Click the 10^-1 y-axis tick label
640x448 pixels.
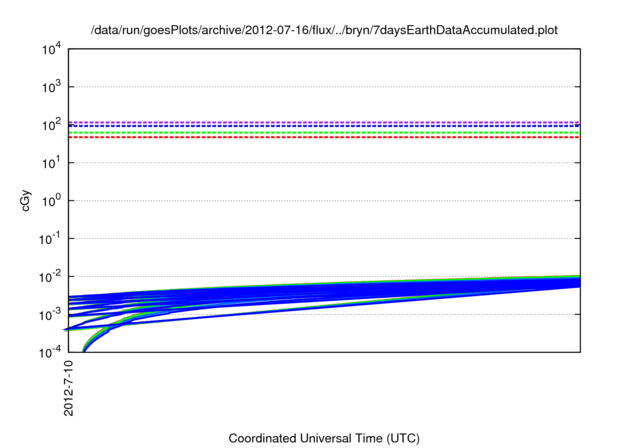[49, 239]
